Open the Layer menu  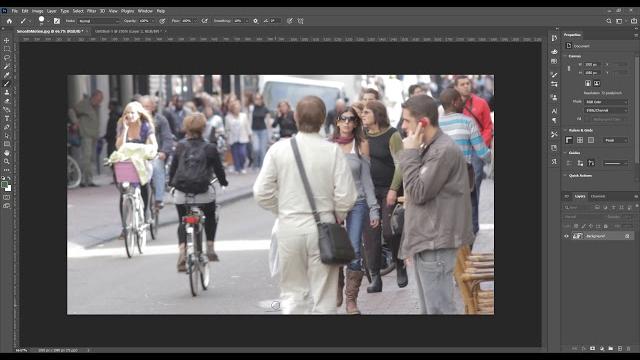point(51,11)
